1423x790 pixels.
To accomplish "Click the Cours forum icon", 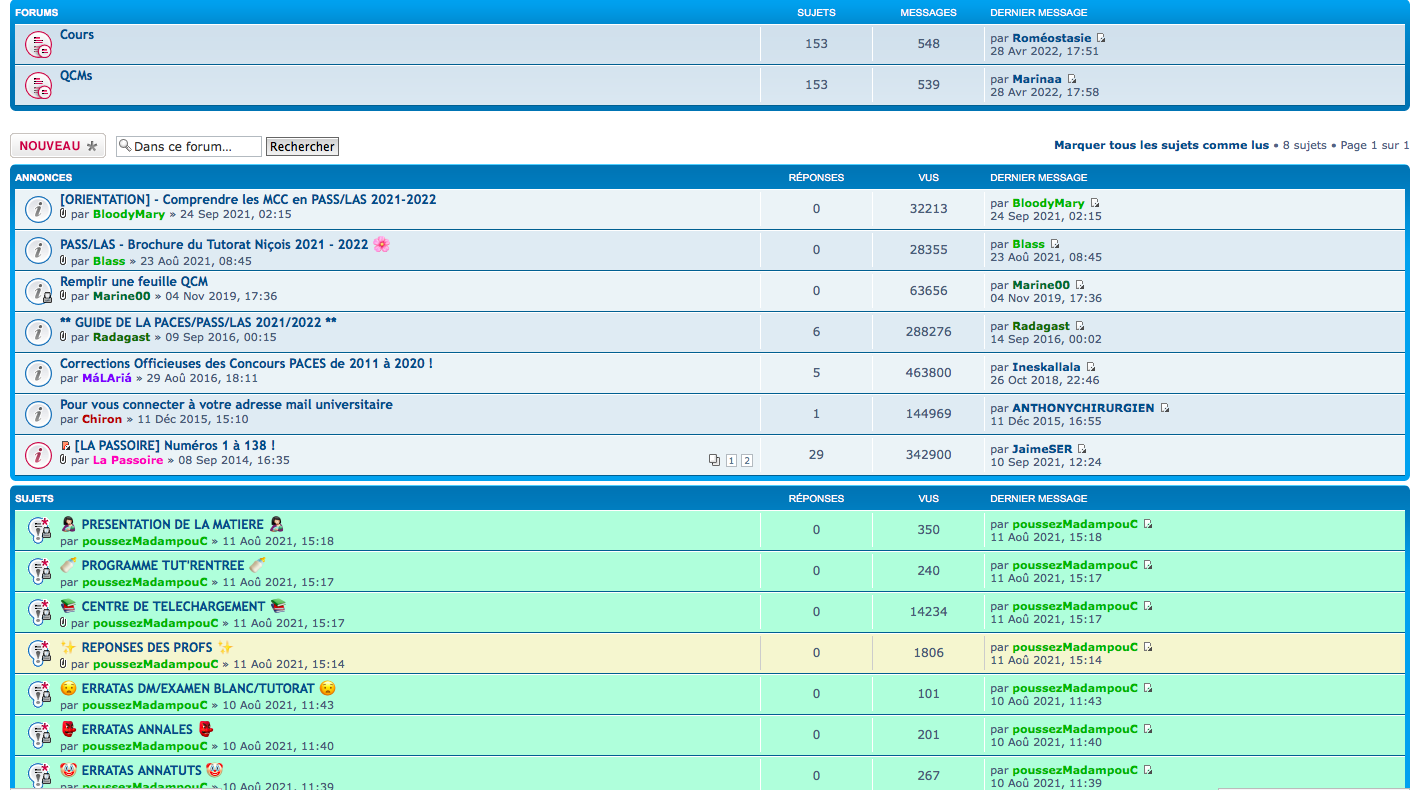I will [x=38, y=45].
